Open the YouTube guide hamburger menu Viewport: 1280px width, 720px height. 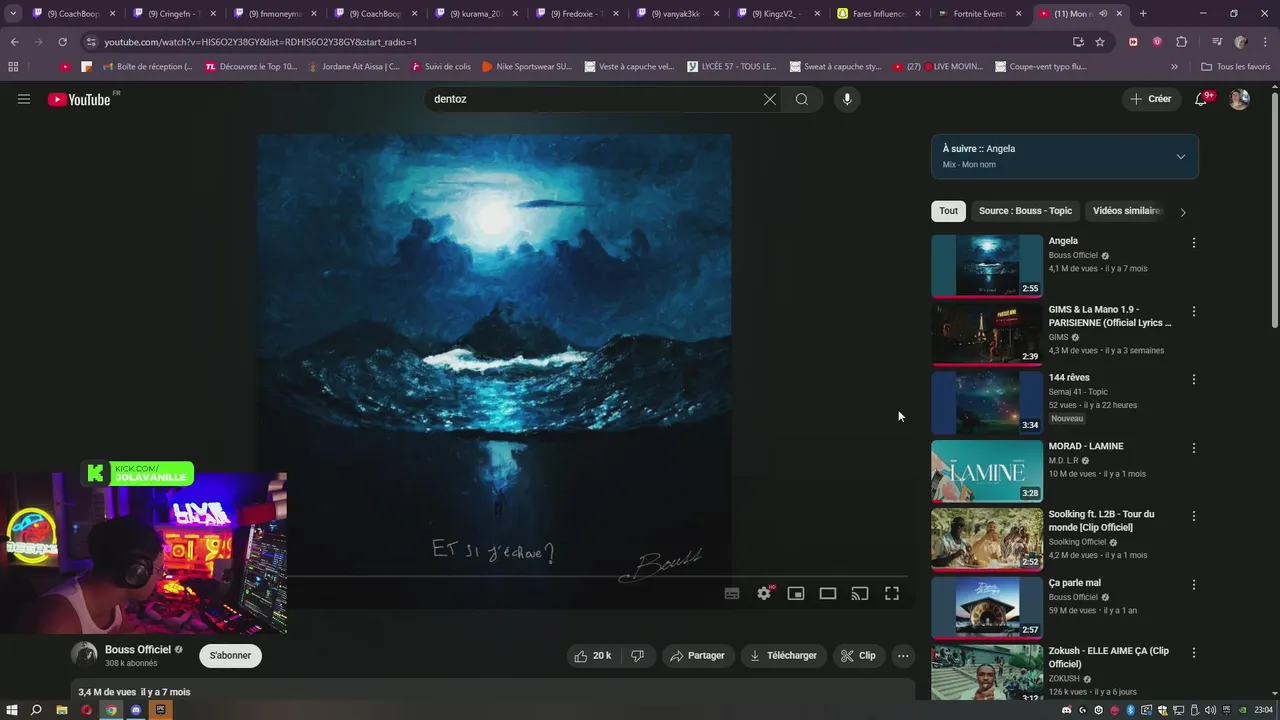point(24,99)
